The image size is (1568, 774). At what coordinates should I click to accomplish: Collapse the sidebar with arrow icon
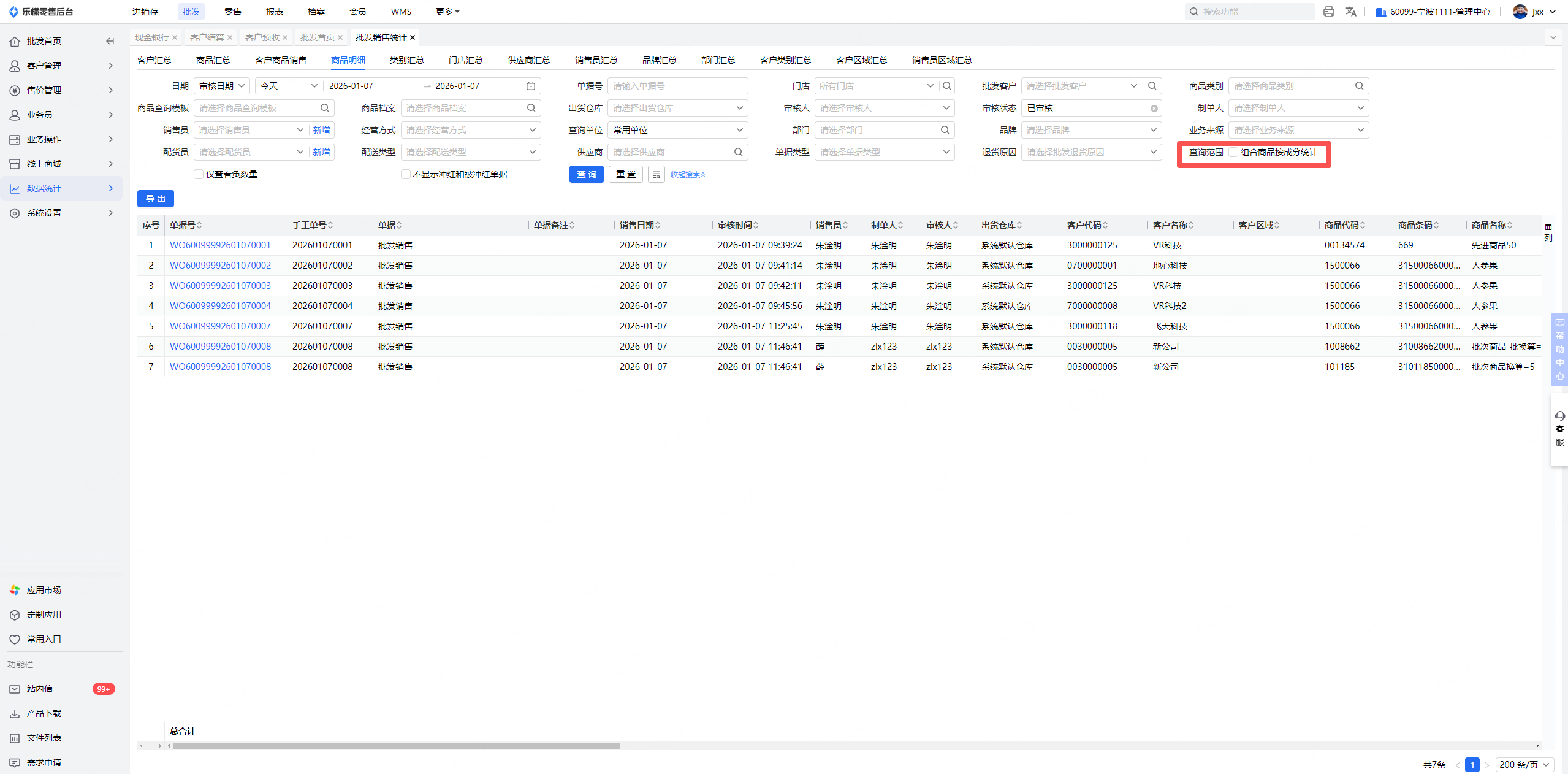pyautogui.click(x=110, y=41)
